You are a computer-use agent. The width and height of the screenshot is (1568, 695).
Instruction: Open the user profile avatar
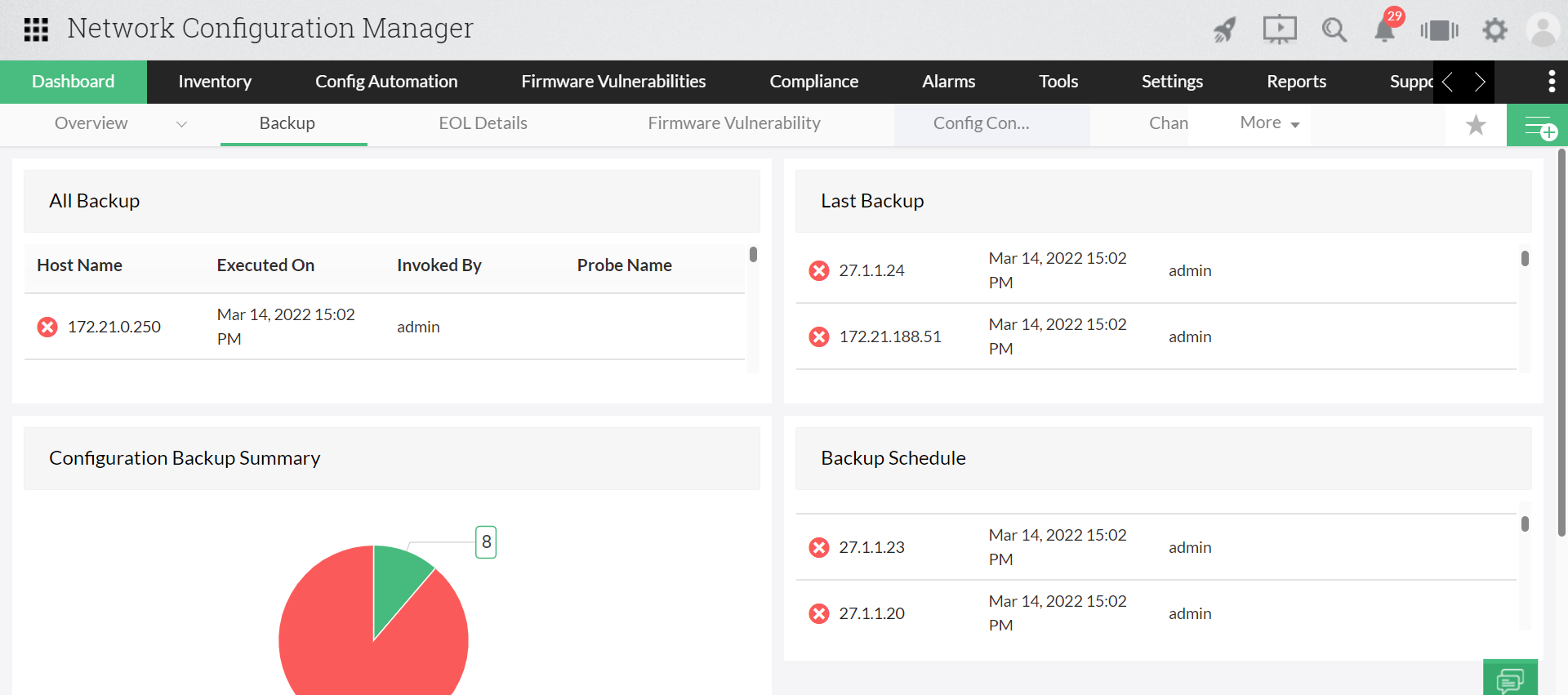(x=1543, y=30)
